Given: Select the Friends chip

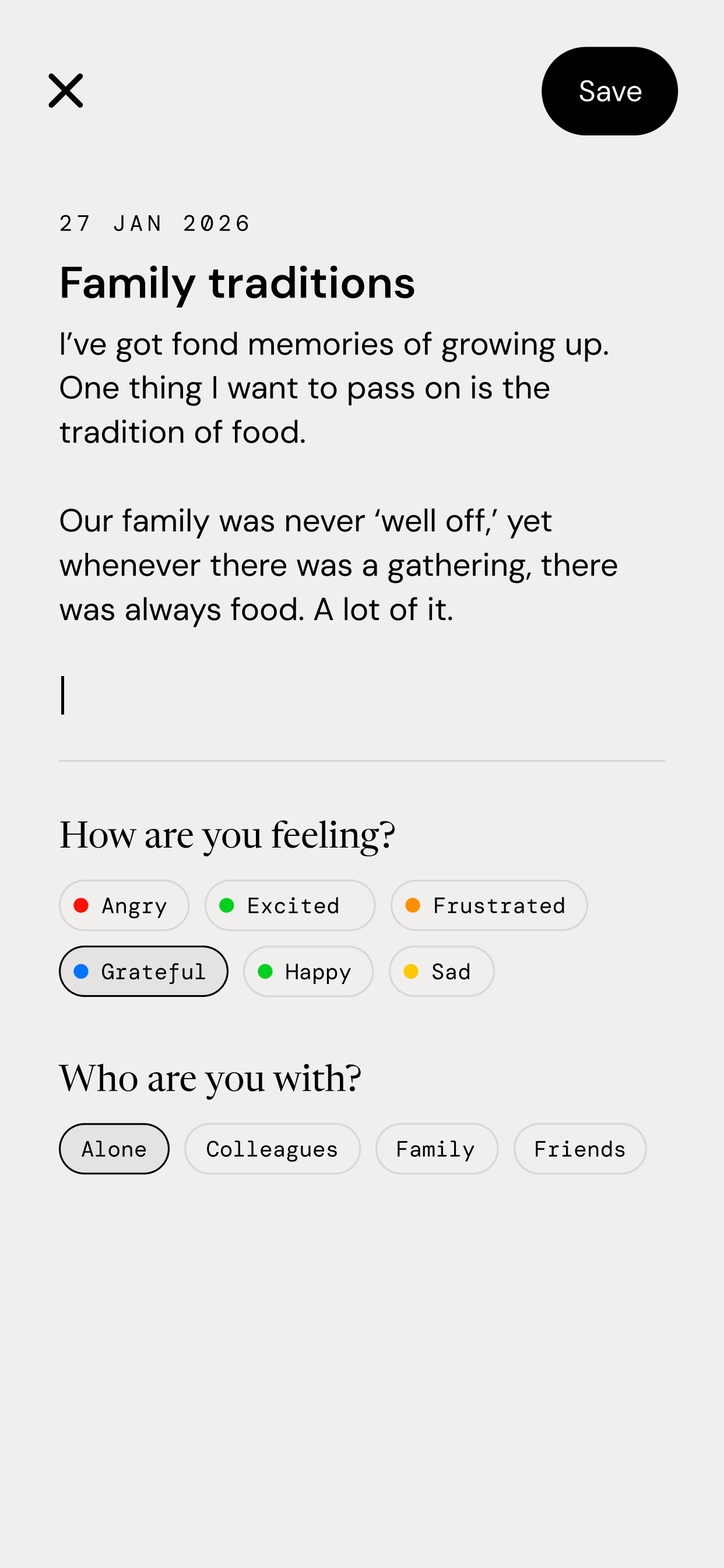Looking at the screenshot, I should (x=580, y=1148).
